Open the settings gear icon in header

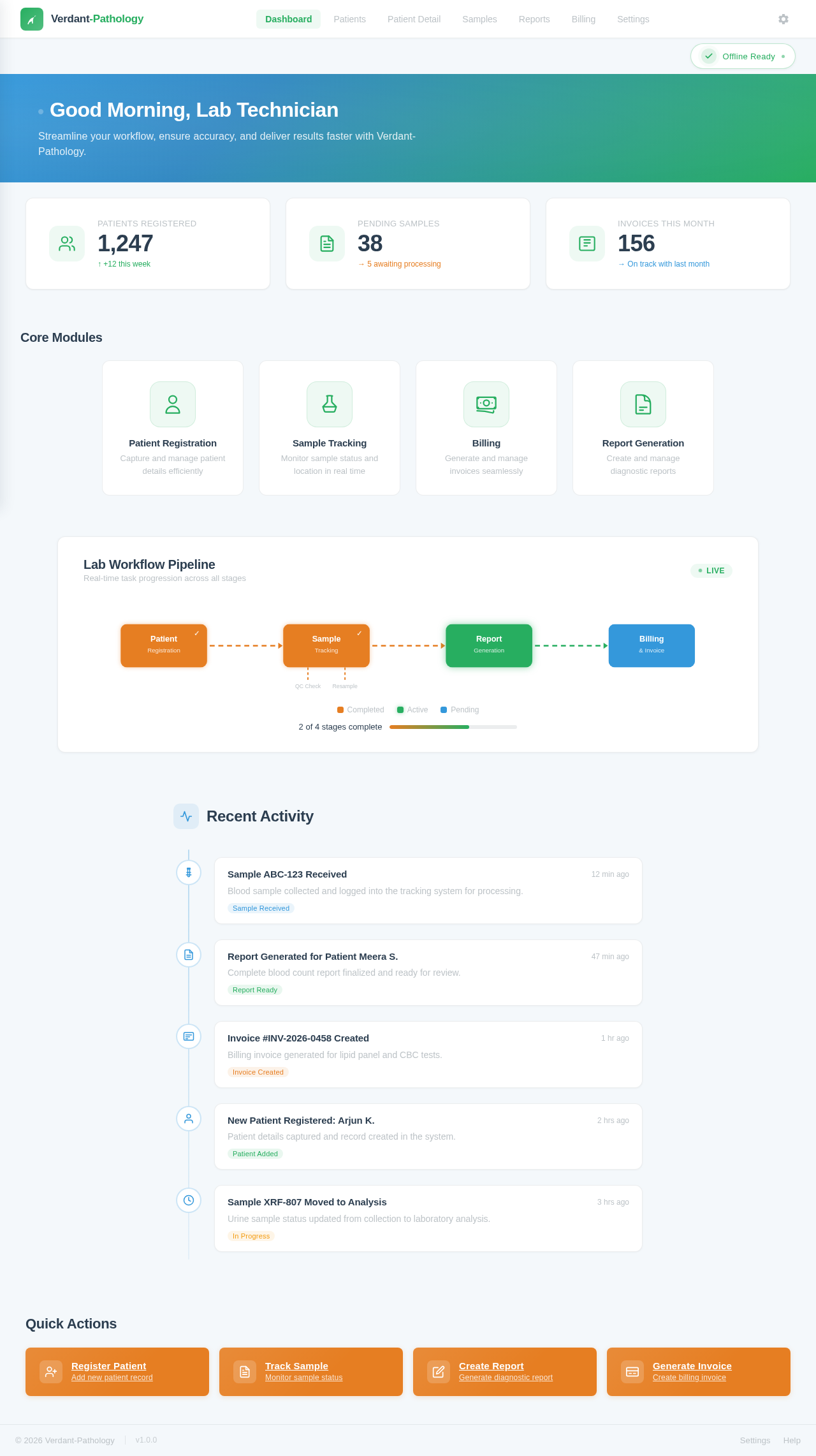click(x=783, y=19)
